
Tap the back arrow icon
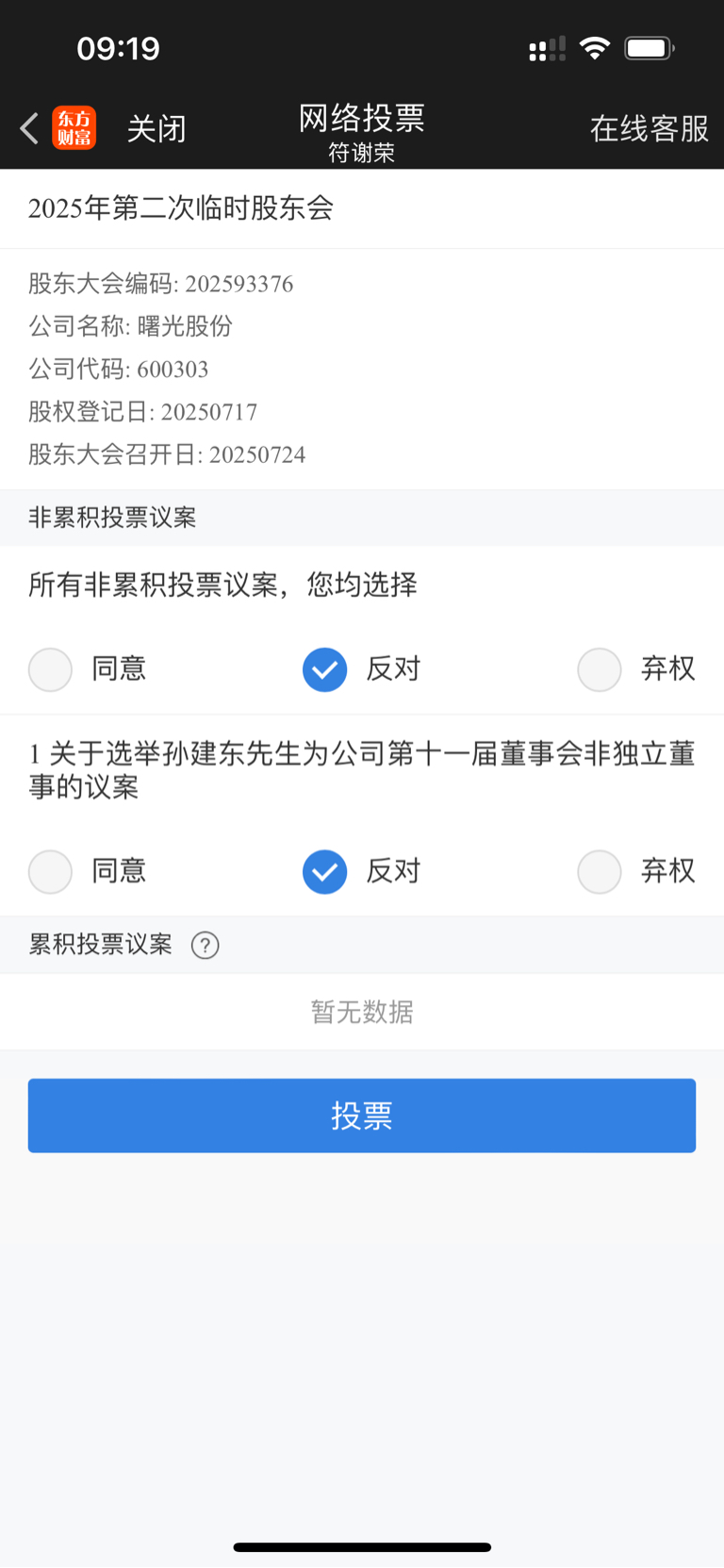point(29,128)
